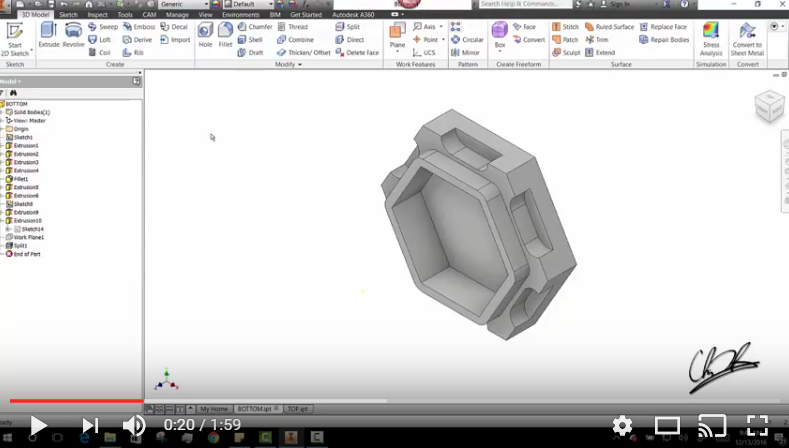Choose the Draft tool
Viewport: 789px width, 448px height.
(x=250, y=52)
